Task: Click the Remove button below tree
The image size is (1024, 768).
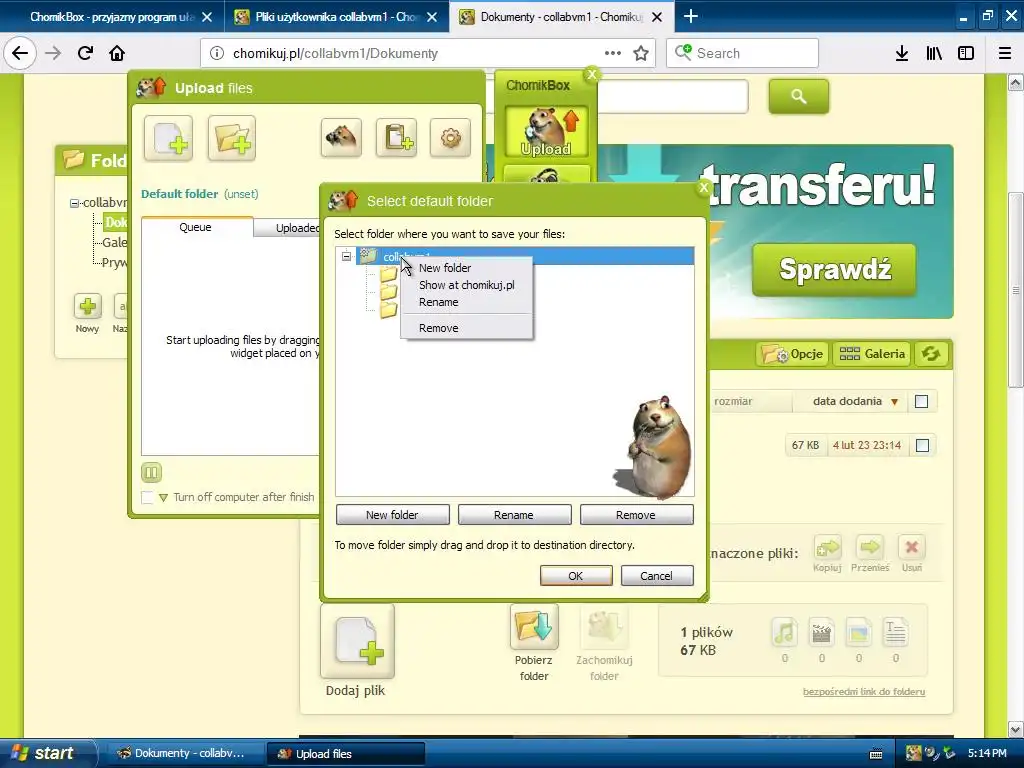Action: coord(636,515)
